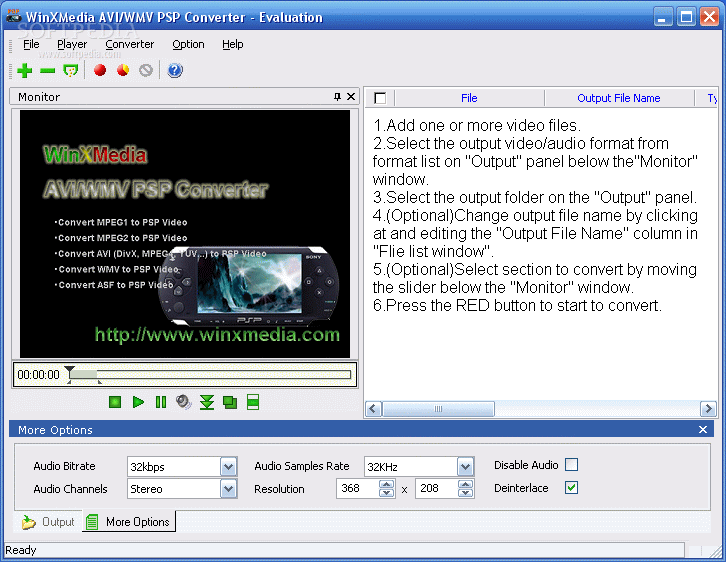Enable the Disable Audio checkbox
Image resolution: width=726 pixels, height=562 pixels.
pyautogui.click(x=572, y=464)
